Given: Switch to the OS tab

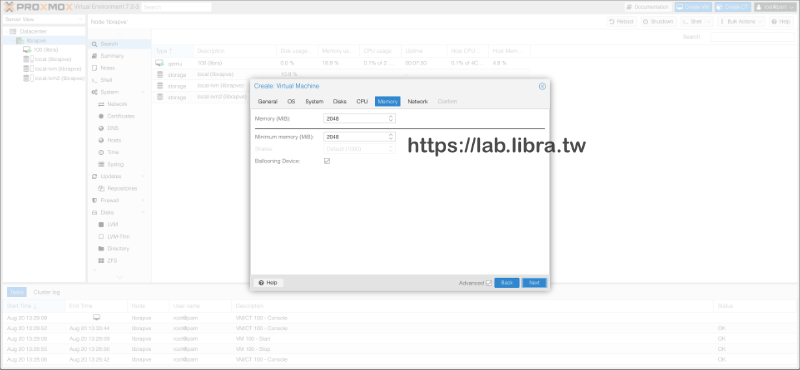Looking at the screenshot, I should [x=291, y=102].
